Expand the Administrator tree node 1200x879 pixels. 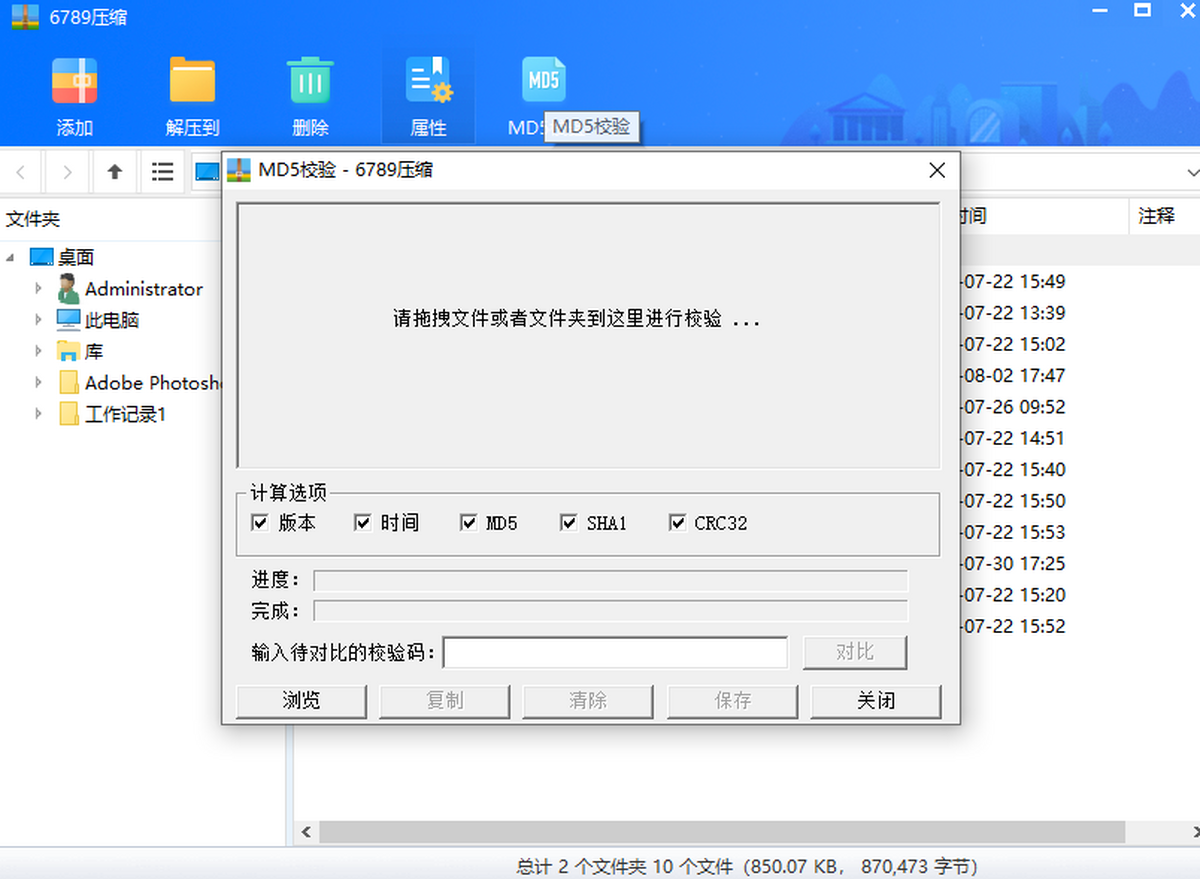(38, 289)
